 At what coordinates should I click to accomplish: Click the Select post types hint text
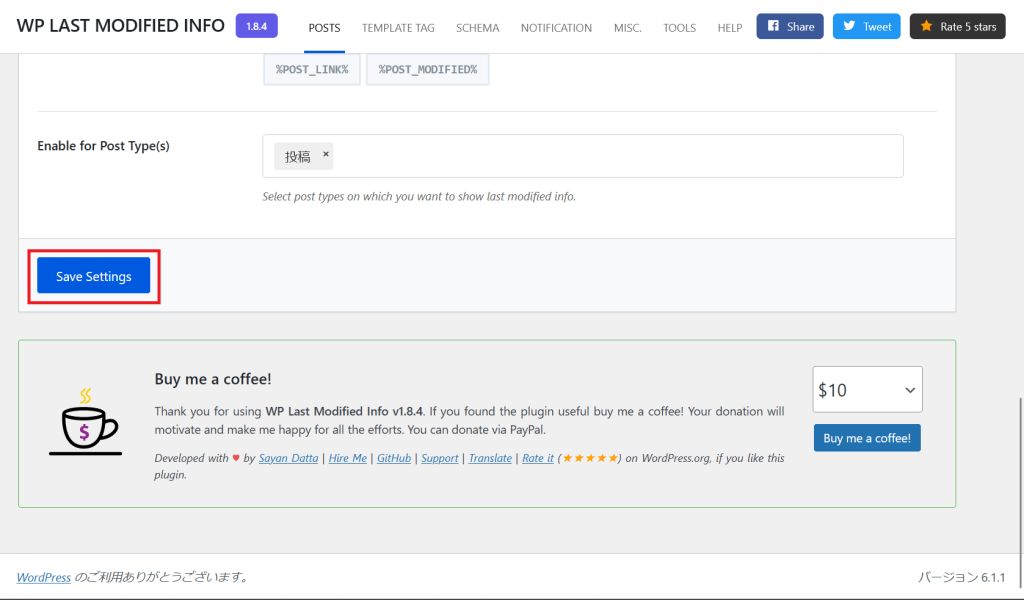[419, 197]
